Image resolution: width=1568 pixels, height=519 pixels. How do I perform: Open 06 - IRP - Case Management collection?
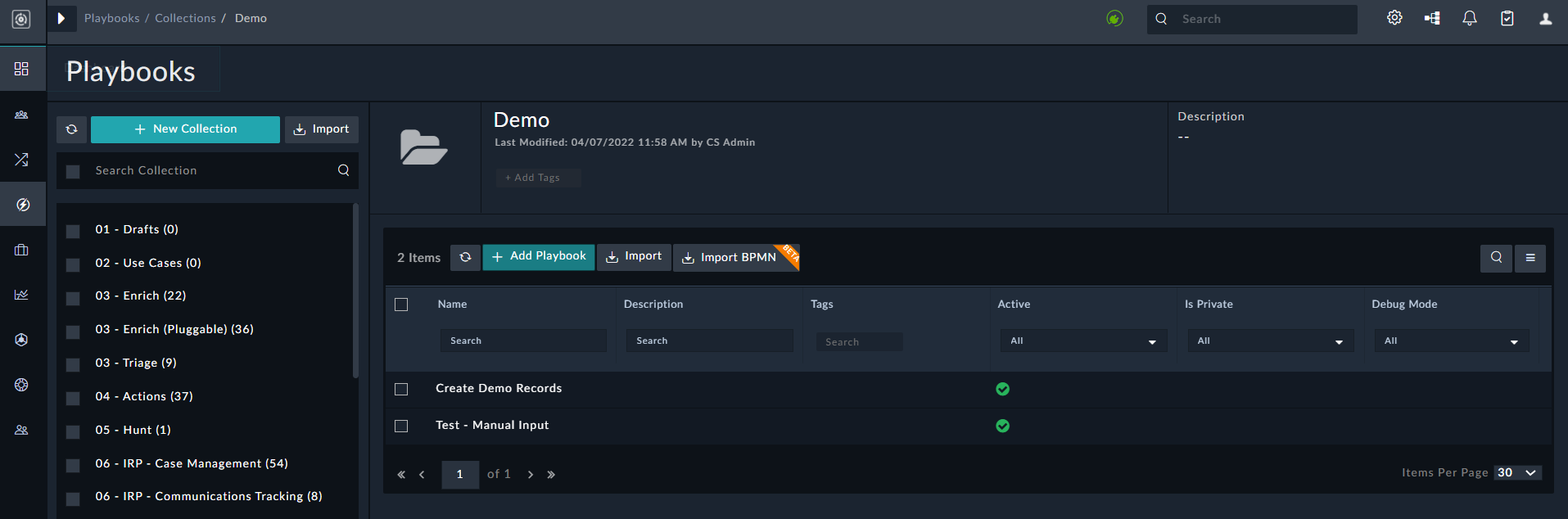192,463
